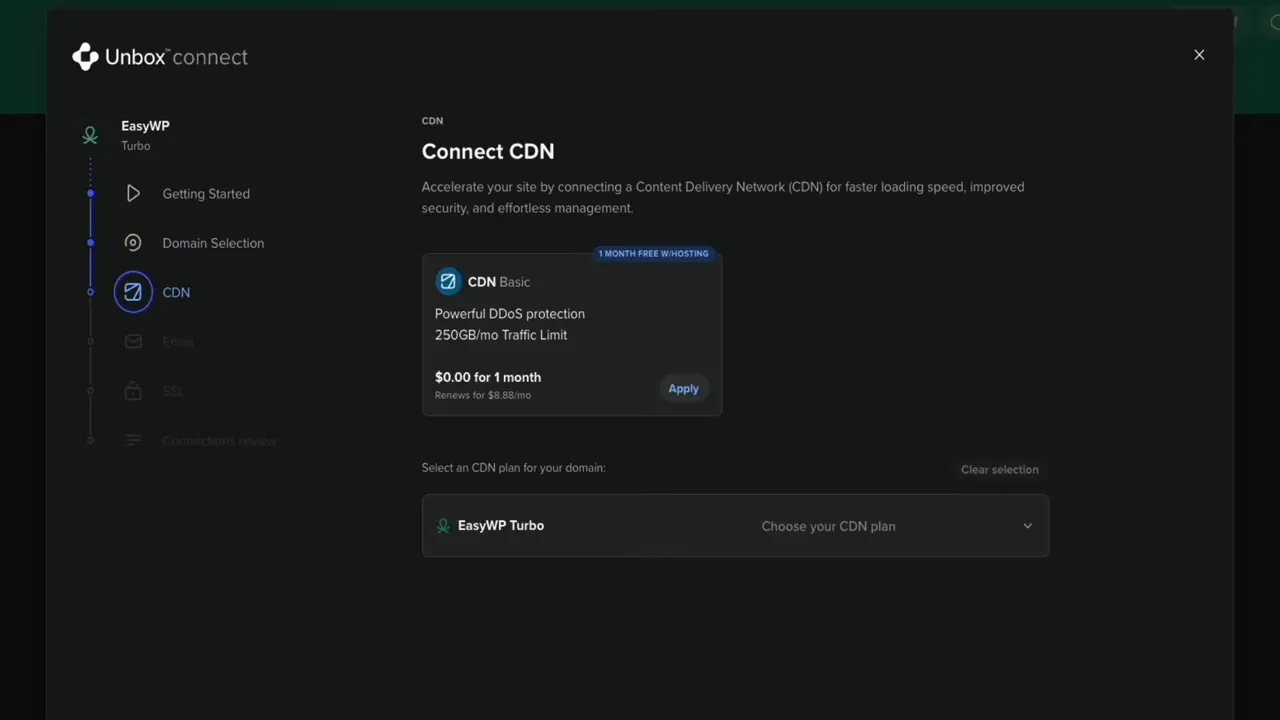Clear selection of CDN plan
Image resolution: width=1280 pixels, height=720 pixels.
coord(999,470)
